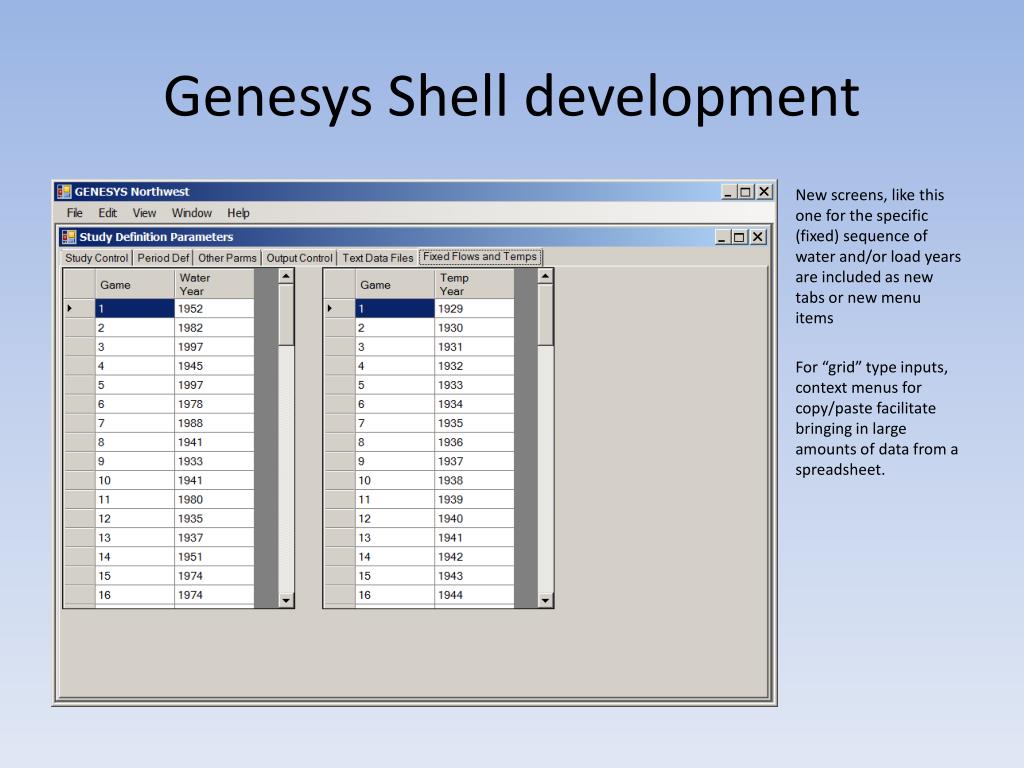The height and width of the screenshot is (768, 1024).
Task: Select the Fixed Flows and Temps tab
Action: click(480, 257)
